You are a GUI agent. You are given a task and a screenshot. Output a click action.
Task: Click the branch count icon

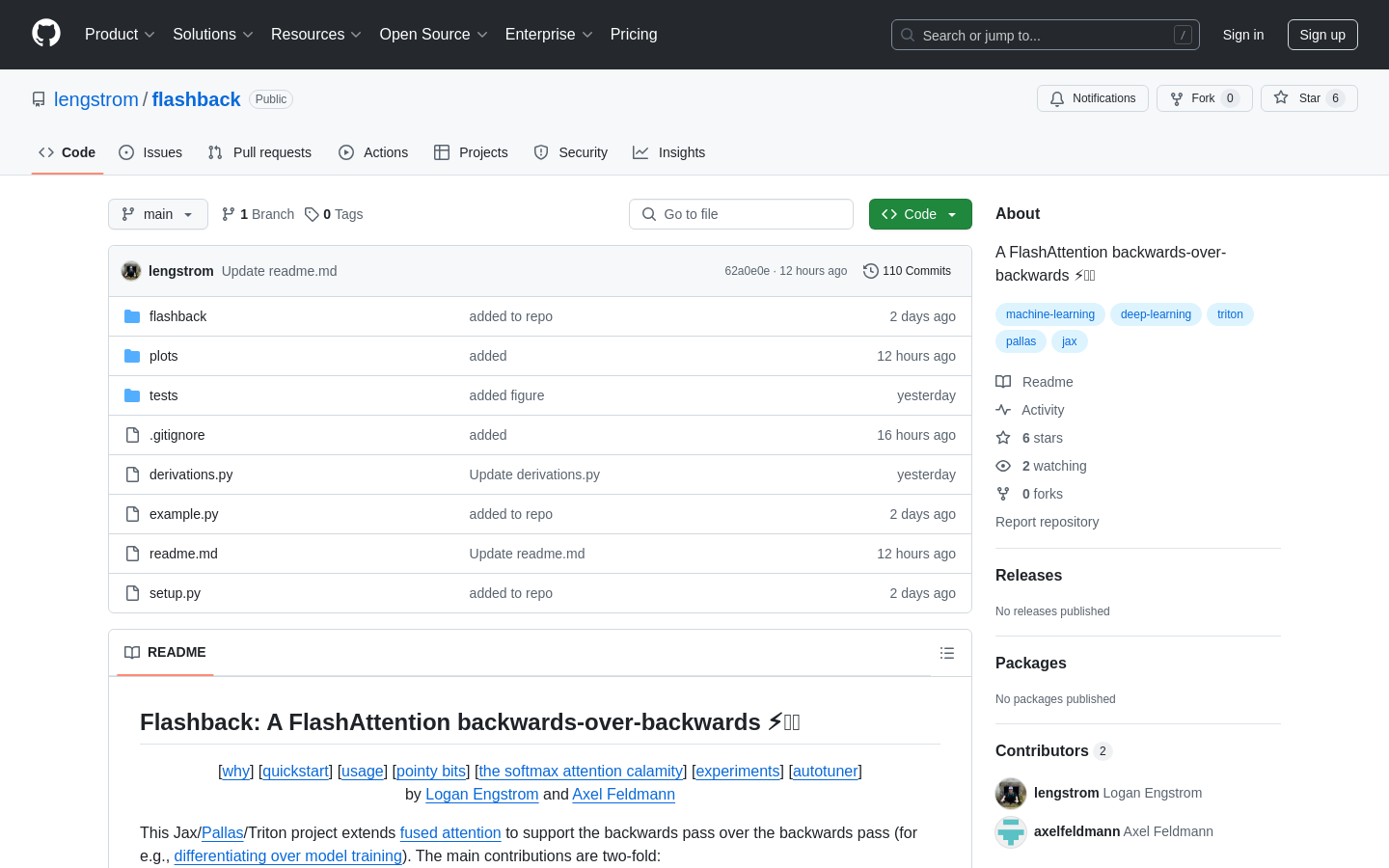(x=229, y=214)
